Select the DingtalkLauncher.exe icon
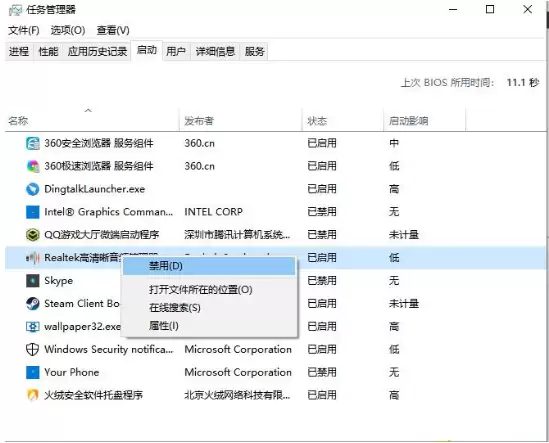Screen dimensions: 549x443 [33, 189]
